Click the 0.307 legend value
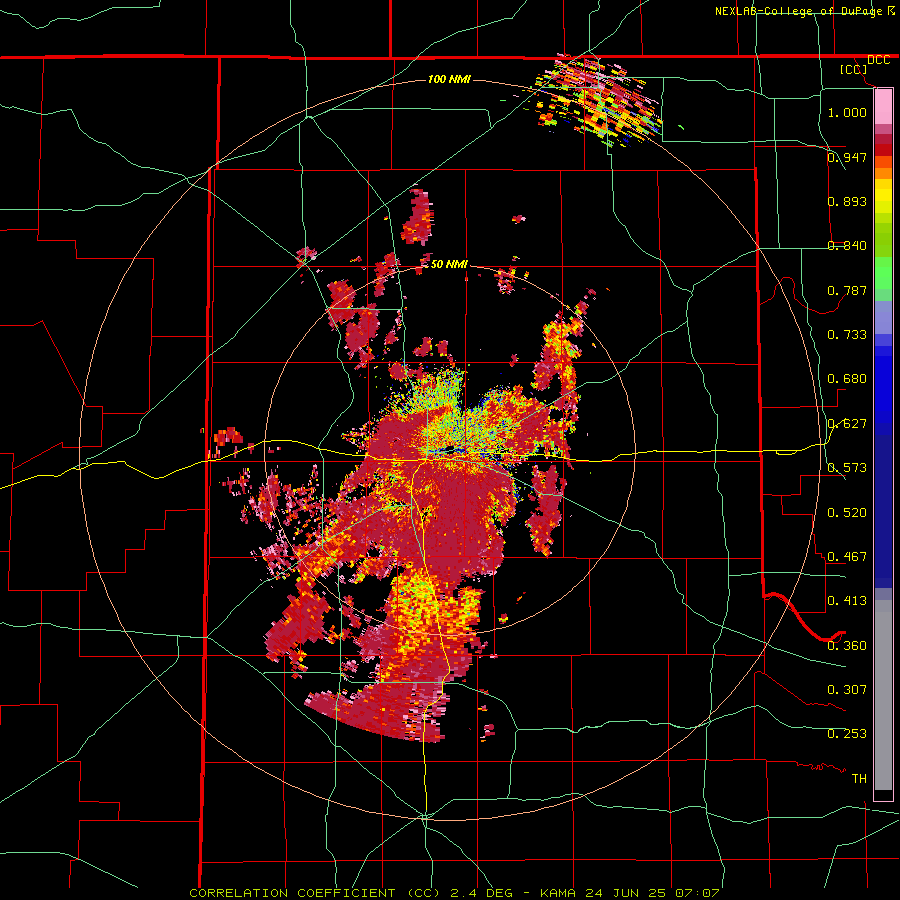 [x=847, y=689]
